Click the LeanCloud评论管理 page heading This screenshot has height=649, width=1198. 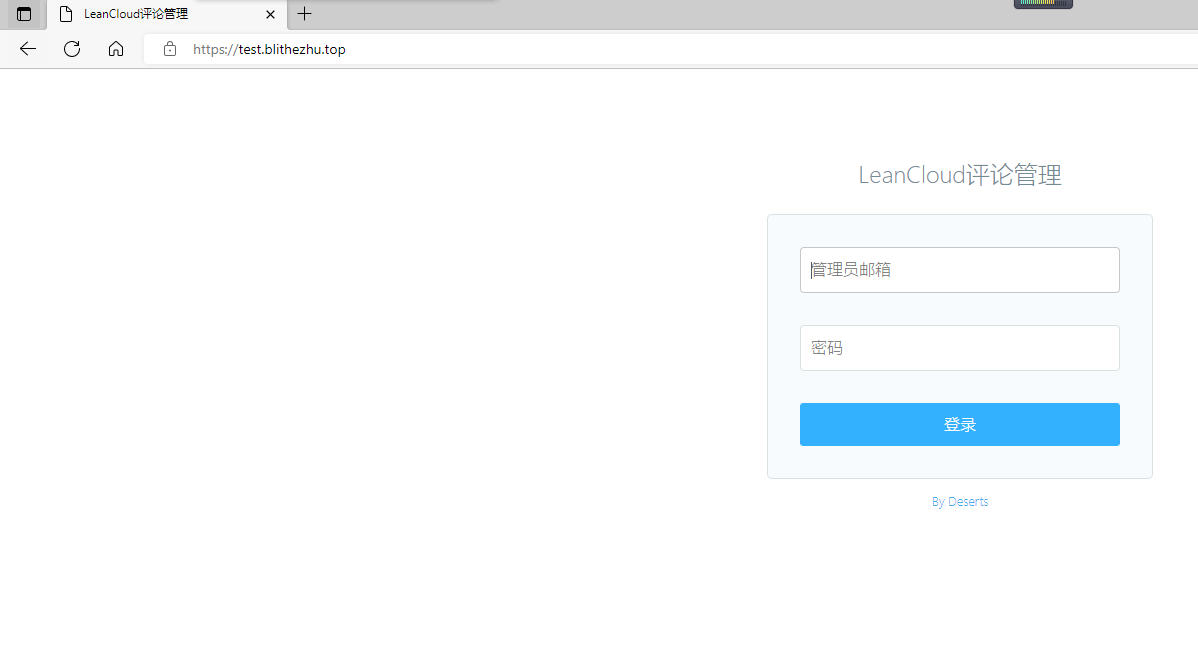(959, 175)
